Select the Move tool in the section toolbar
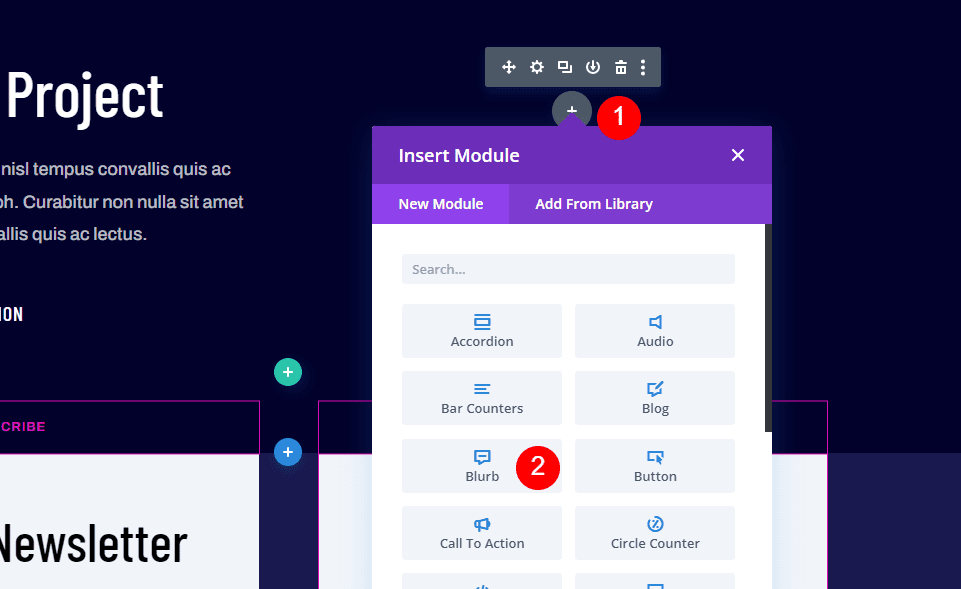The image size is (961, 589). coord(508,67)
